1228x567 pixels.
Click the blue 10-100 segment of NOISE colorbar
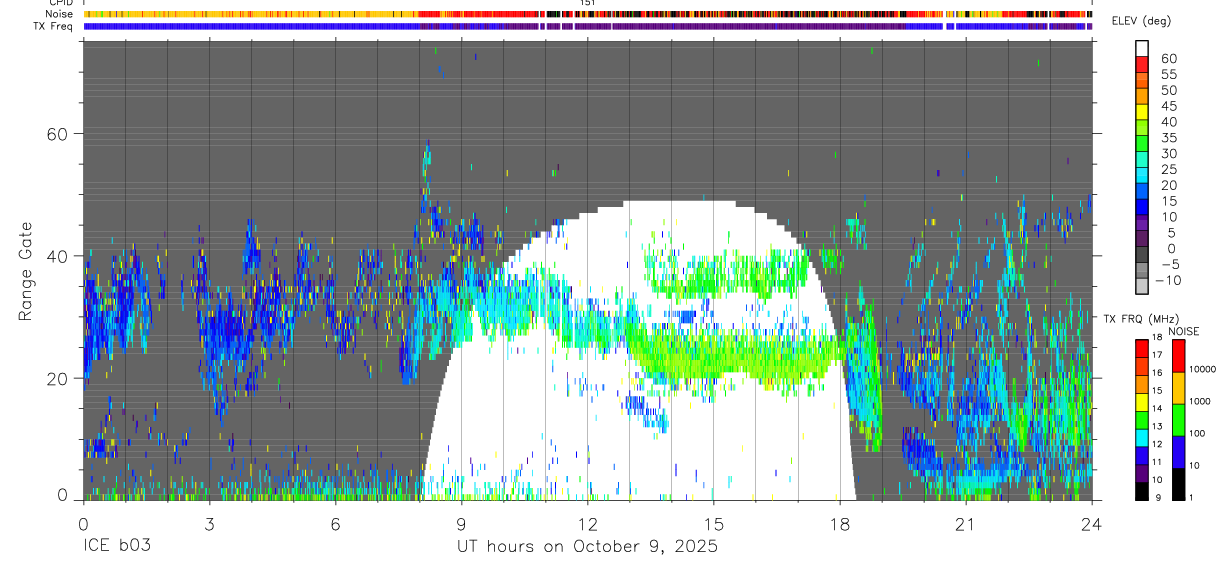coord(1178,451)
